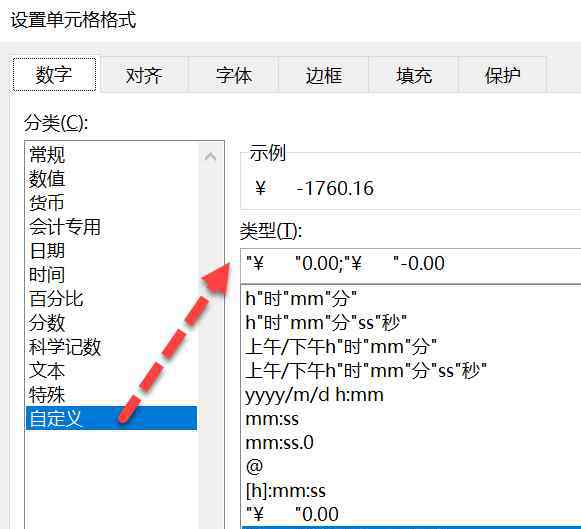Select the 边框 tab
581x529 pixels.
(324, 74)
